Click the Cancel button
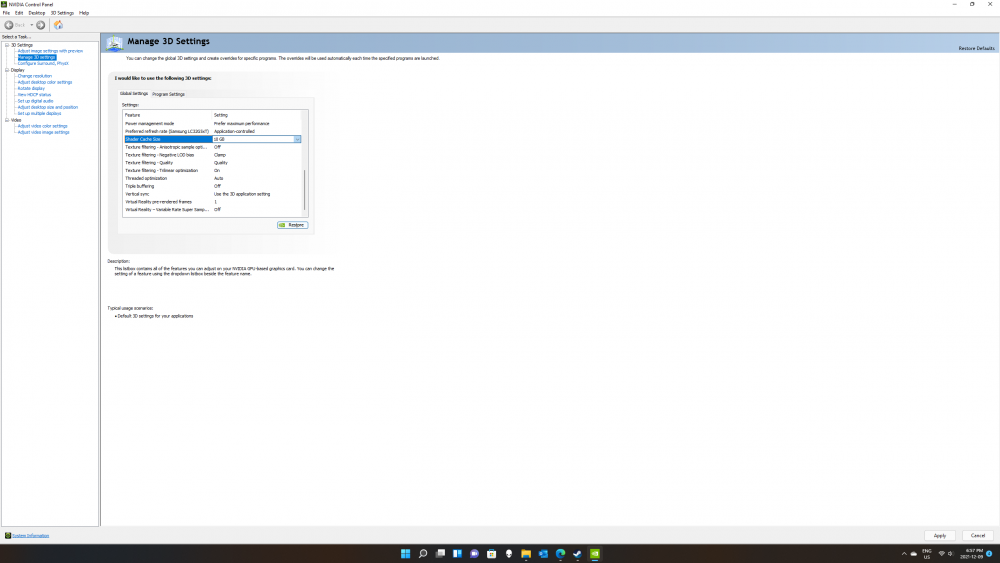This screenshot has width=1000, height=563. [x=978, y=536]
